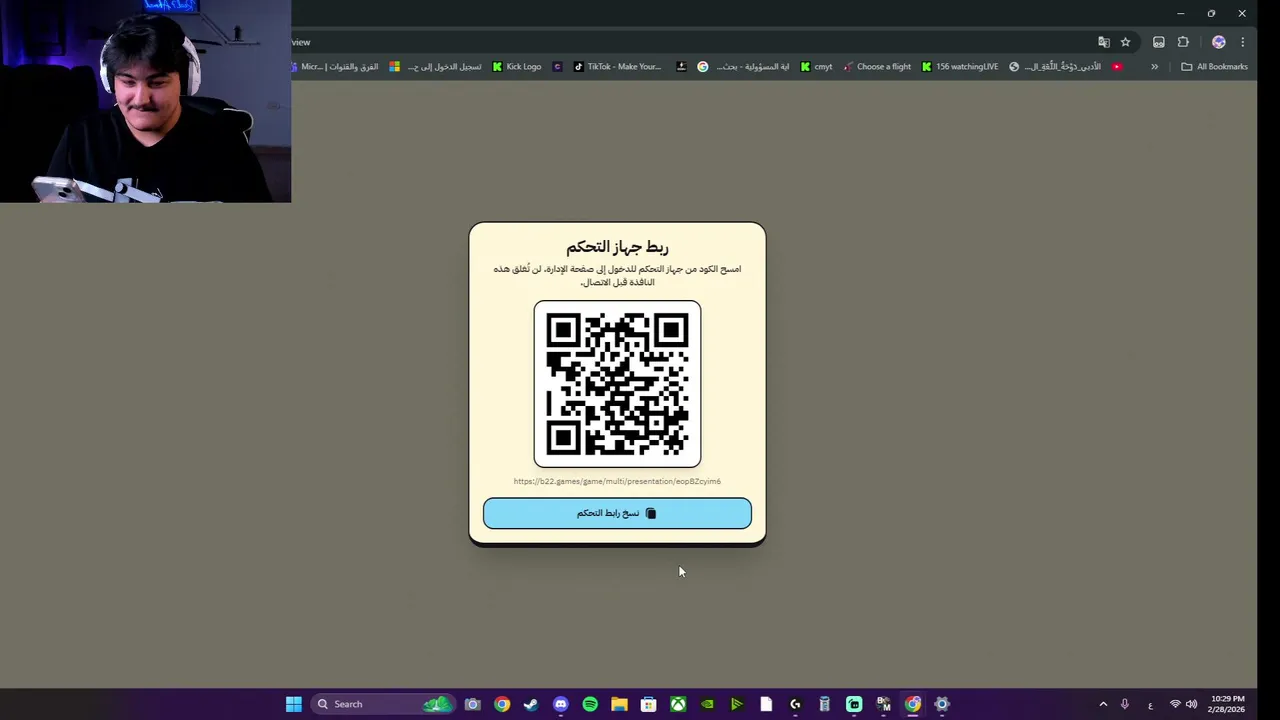This screenshot has height=720, width=1280.
Task: Show hidden system tray icons
Action: coord(1103,704)
